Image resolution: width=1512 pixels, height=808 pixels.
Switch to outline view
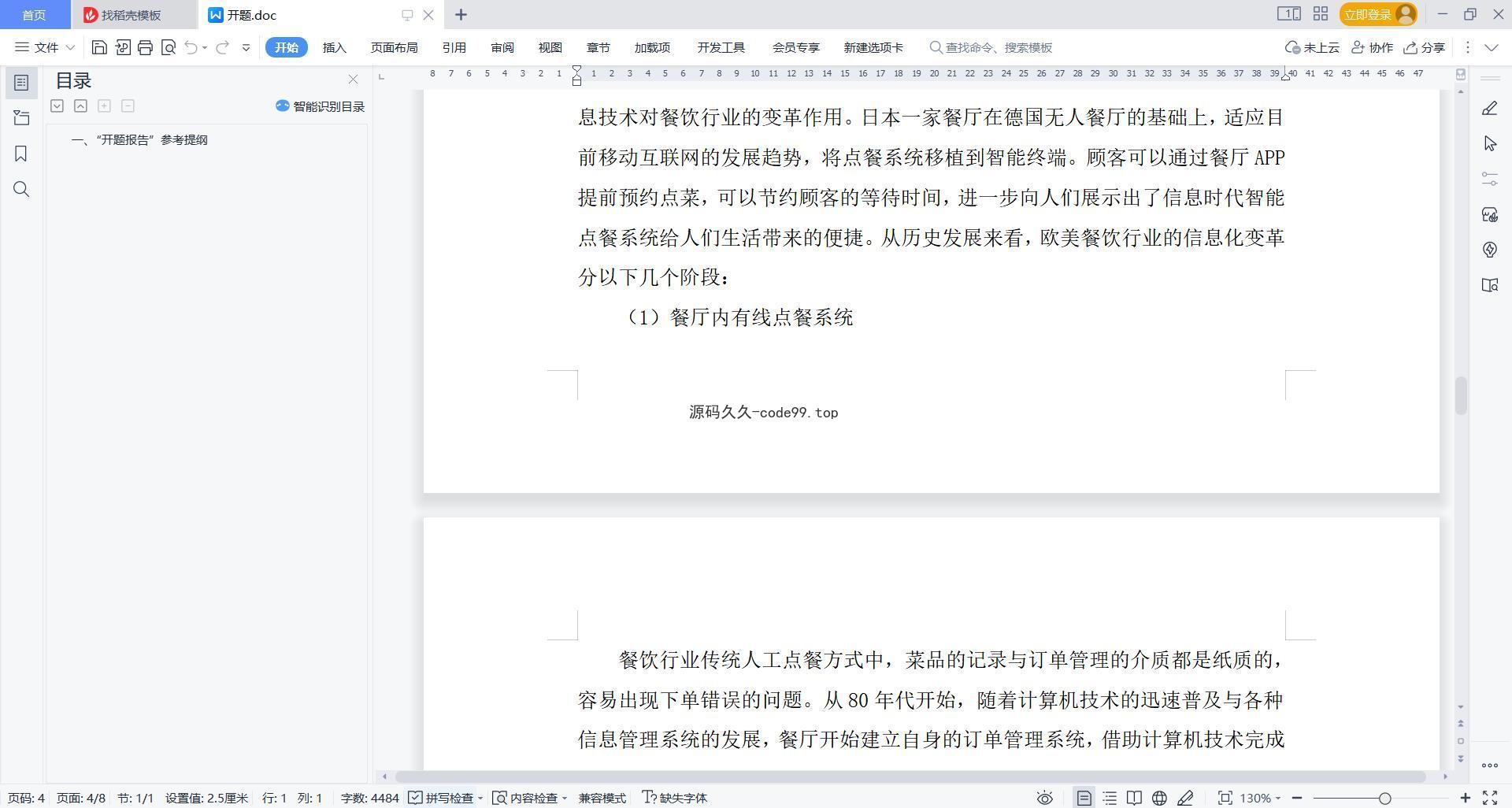pyautogui.click(x=1110, y=798)
